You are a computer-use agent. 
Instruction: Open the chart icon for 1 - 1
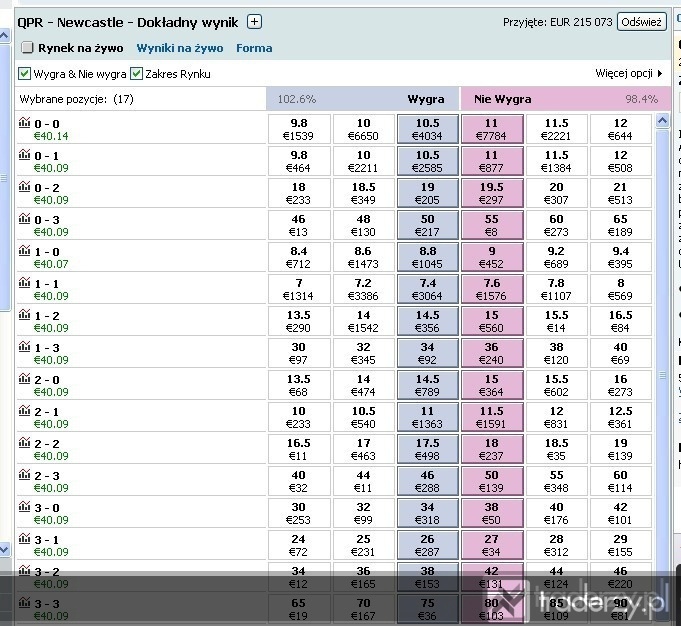point(25,283)
